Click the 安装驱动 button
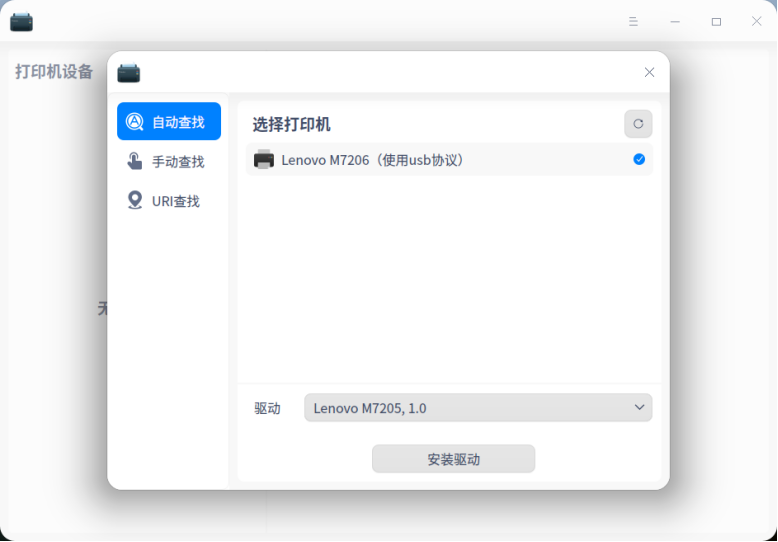778x542 pixels. coord(454,459)
